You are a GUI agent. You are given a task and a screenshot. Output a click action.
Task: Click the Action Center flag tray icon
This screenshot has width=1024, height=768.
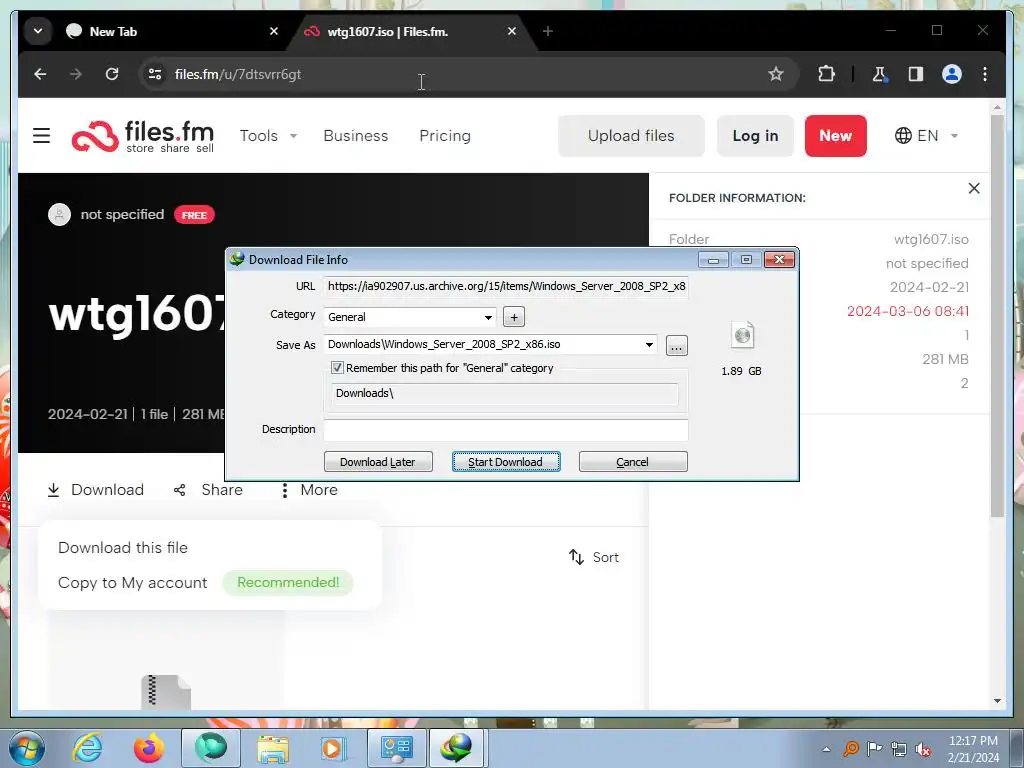(x=874, y=749)
